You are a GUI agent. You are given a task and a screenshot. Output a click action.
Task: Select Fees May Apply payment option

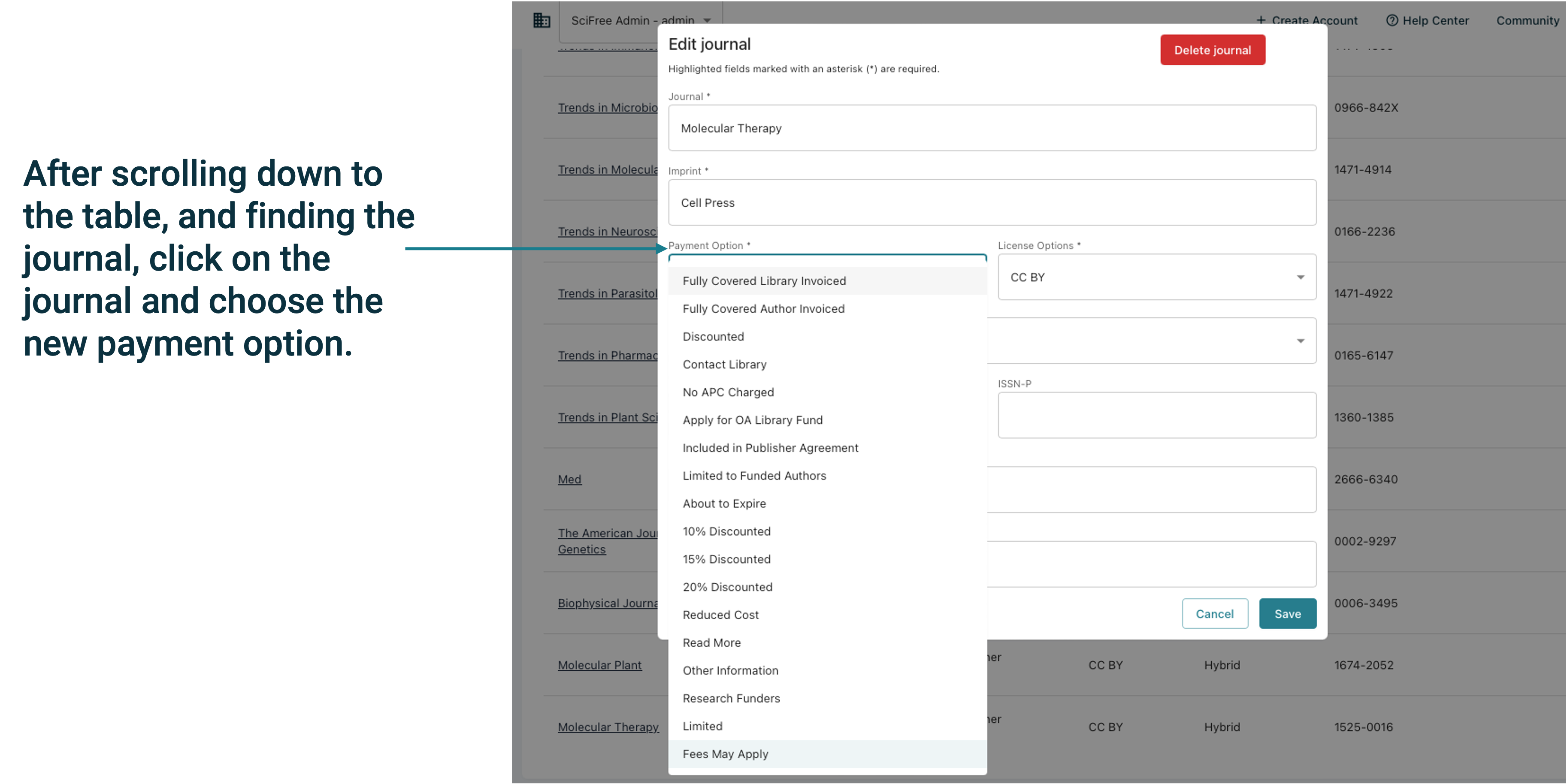(725, 754)
